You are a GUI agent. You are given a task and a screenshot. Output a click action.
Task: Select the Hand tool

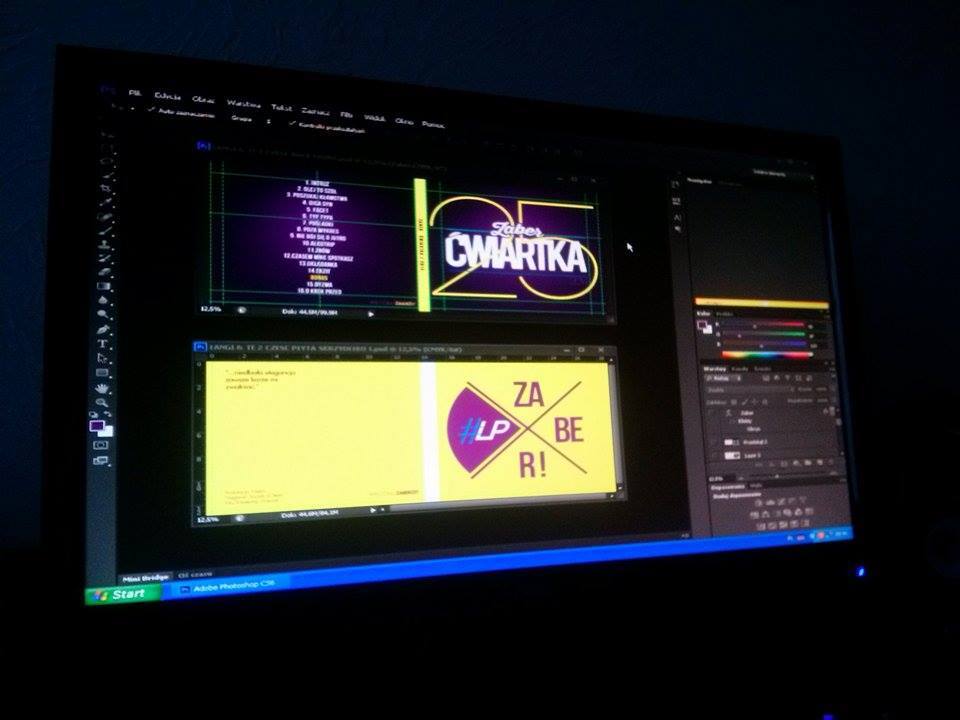pos(102,388)
